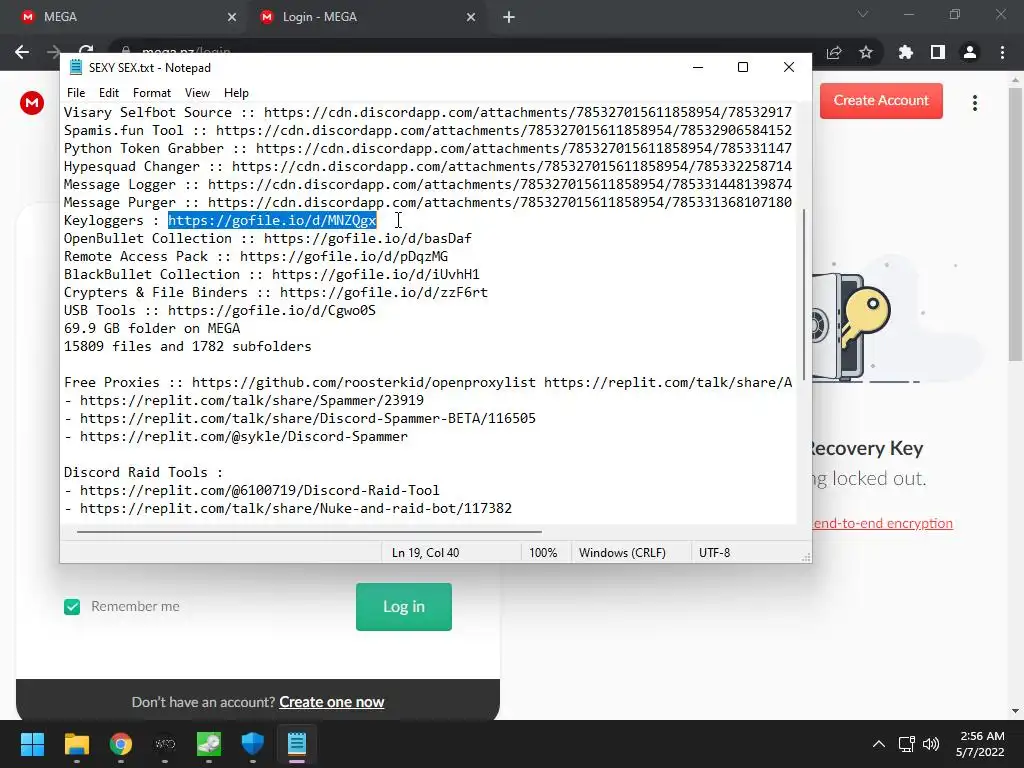Screen dimensions: 1024x768
Task: Click the Python Token Grabber line
Action: coord(428,149)
